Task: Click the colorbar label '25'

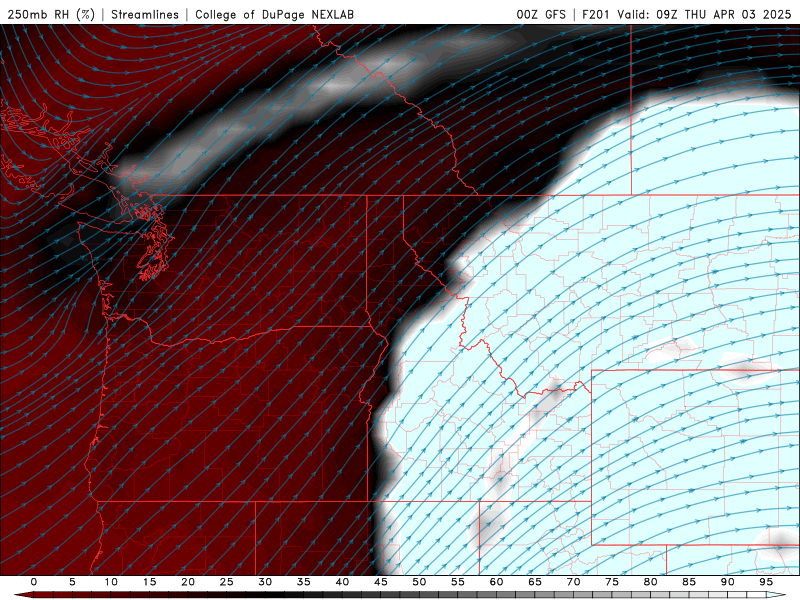Action: (227, 582)
